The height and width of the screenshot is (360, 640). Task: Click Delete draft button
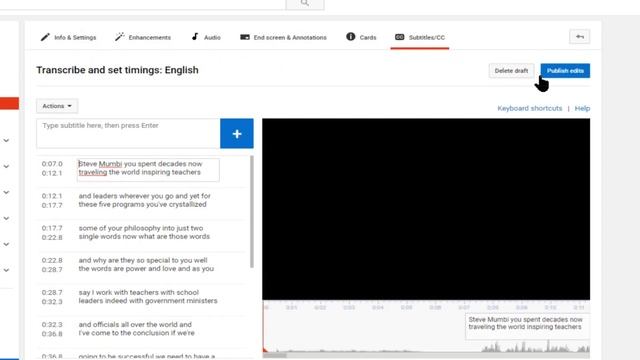coord(511,71)
